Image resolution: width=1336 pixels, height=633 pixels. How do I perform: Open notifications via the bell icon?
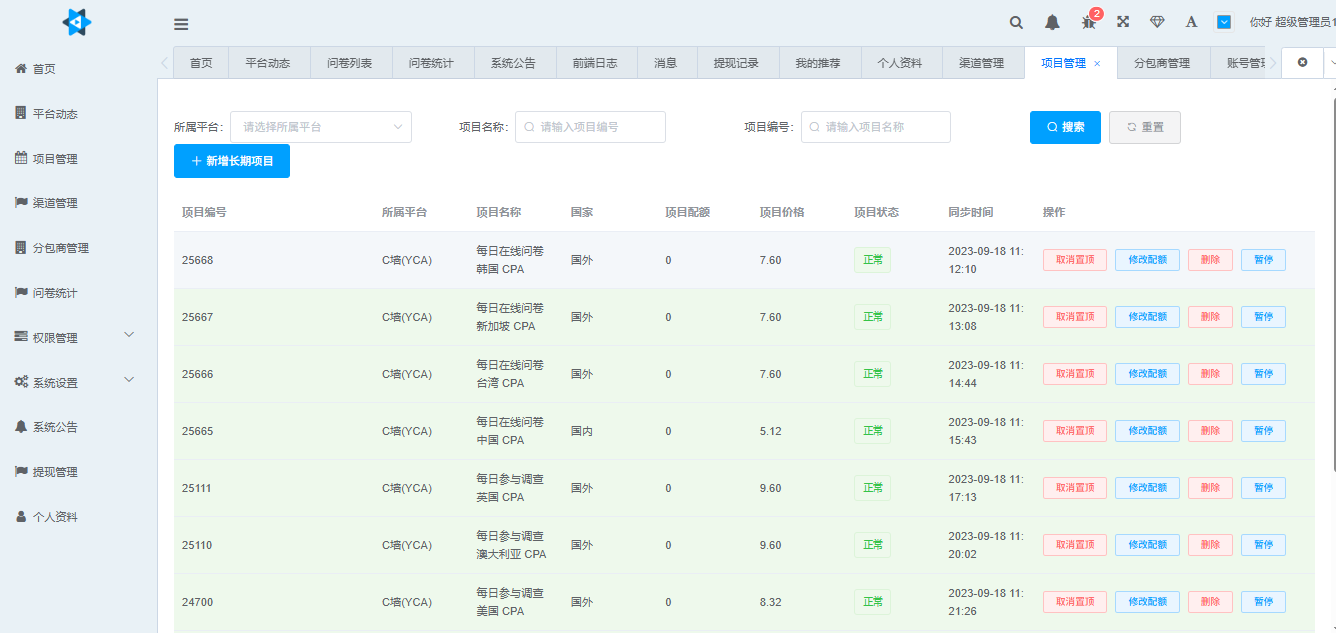click(1051, 22)
